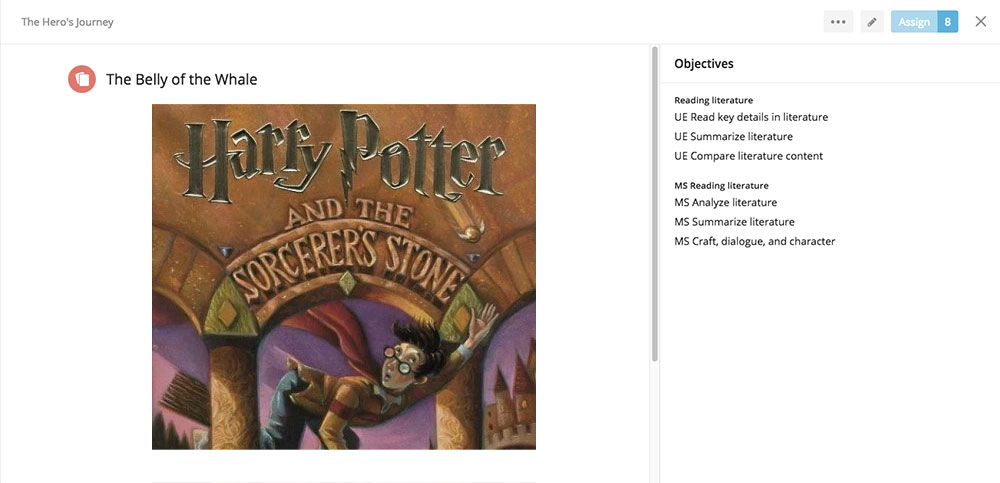Select UE Compare literature content objective
This screenshot has height=483, width=1000.
tap(748, 156)
